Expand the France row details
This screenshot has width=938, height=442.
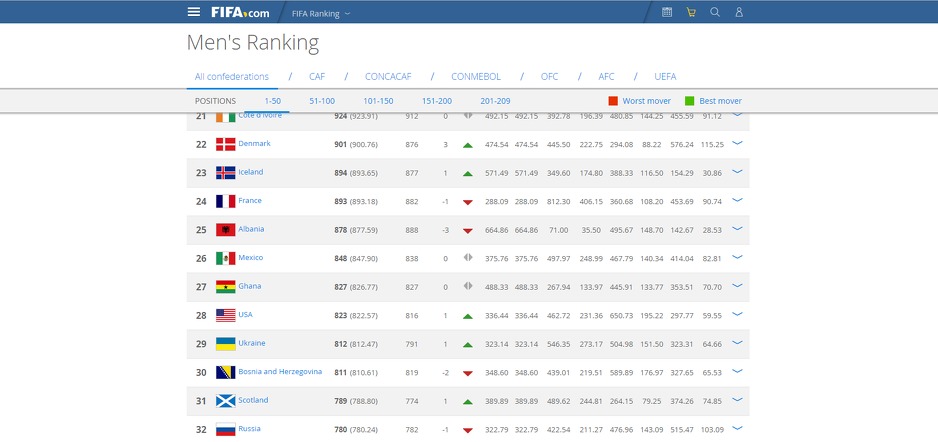[737, 200]
